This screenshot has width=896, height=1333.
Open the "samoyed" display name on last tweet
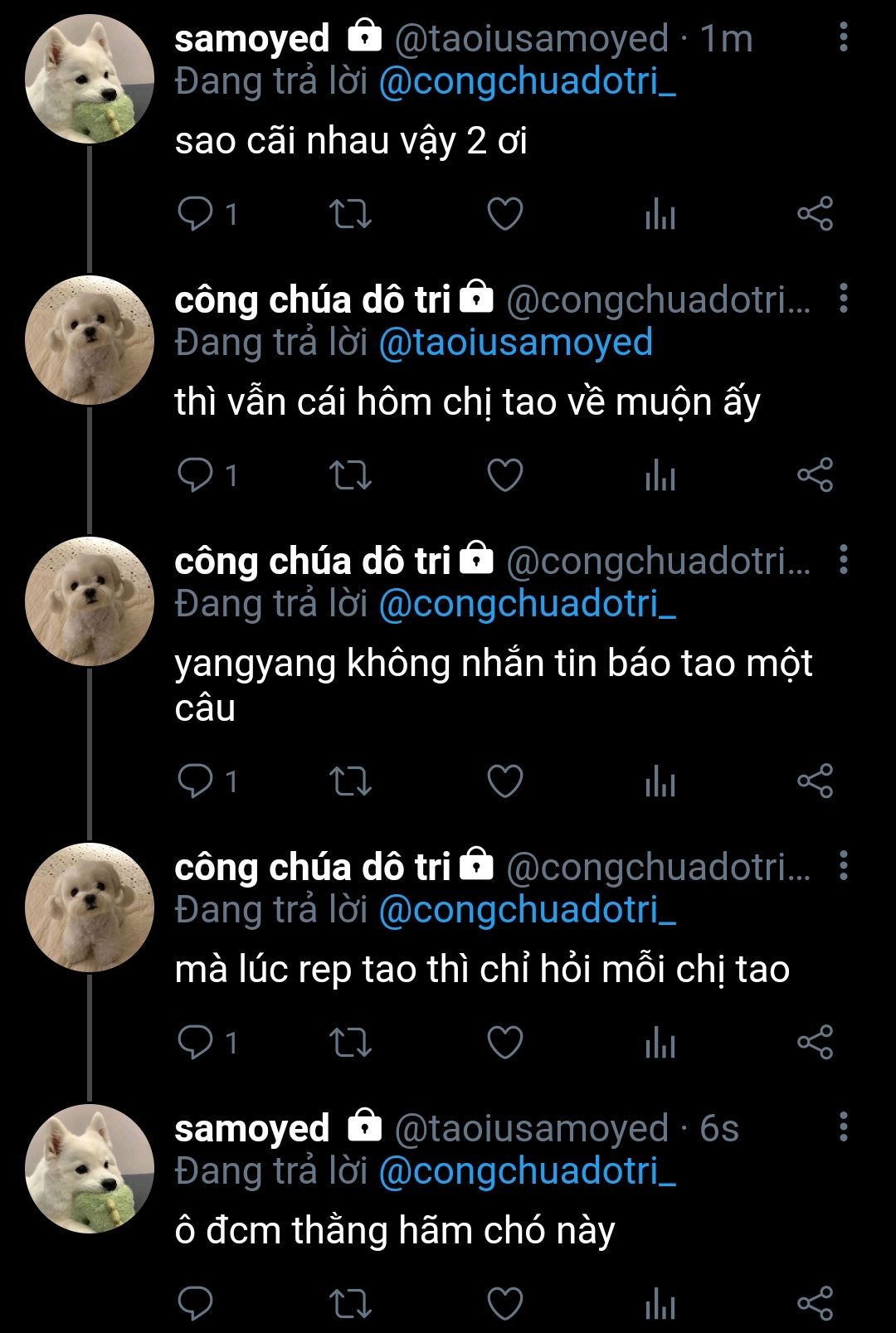pos(252,1129)
